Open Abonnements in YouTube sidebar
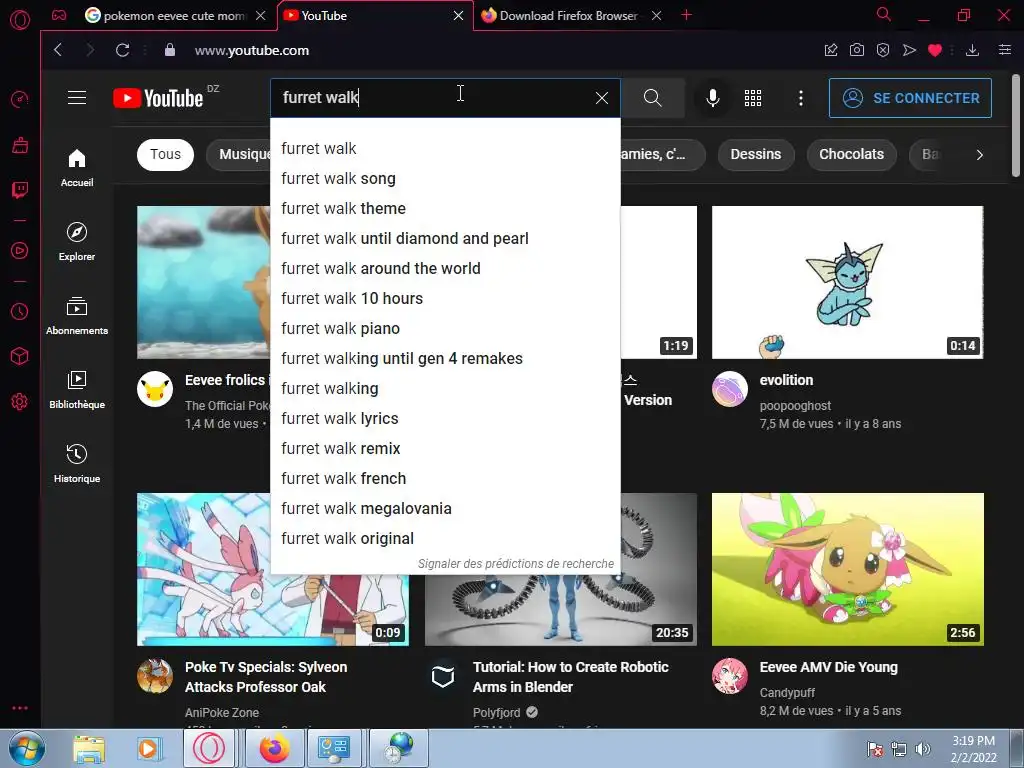1024x768 pixels. [77, 316]
